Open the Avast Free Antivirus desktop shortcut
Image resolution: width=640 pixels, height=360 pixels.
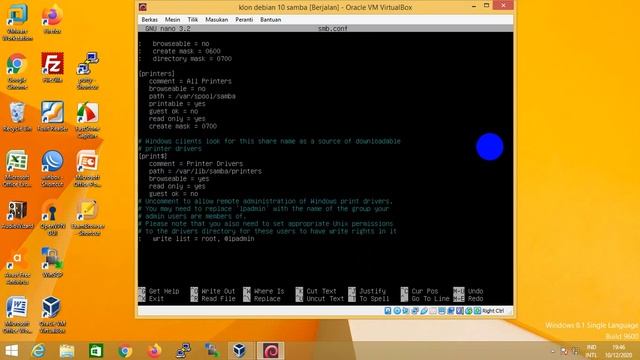click(x=17, y=266)
